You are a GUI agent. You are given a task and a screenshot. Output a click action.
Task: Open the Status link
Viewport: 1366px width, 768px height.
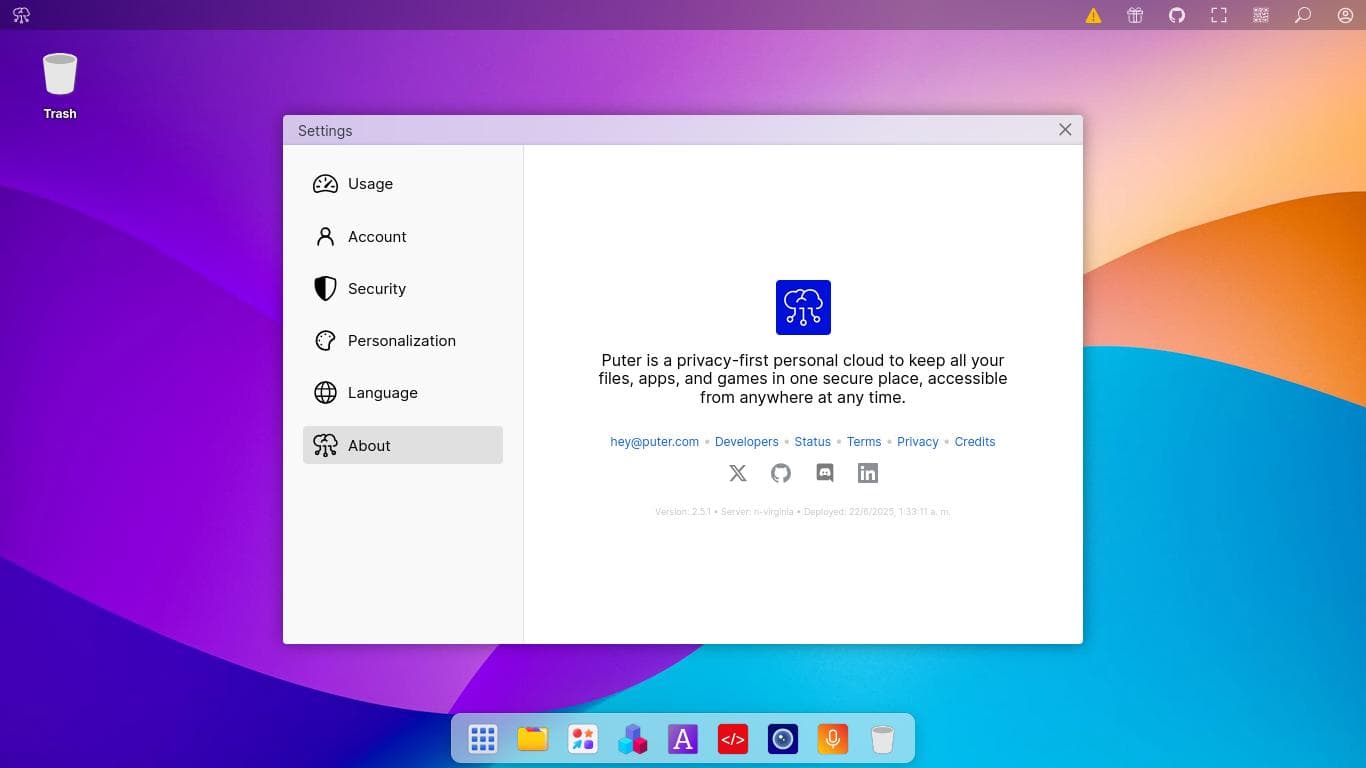pos(813,441)
